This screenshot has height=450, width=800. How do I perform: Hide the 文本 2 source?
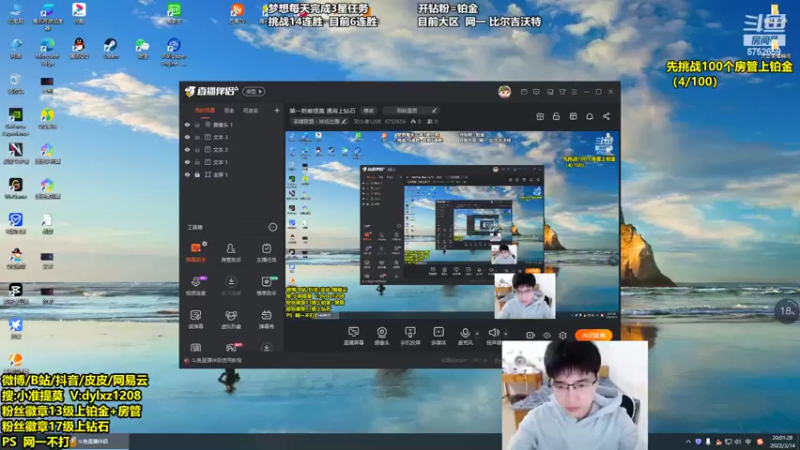tap(187, 149)
